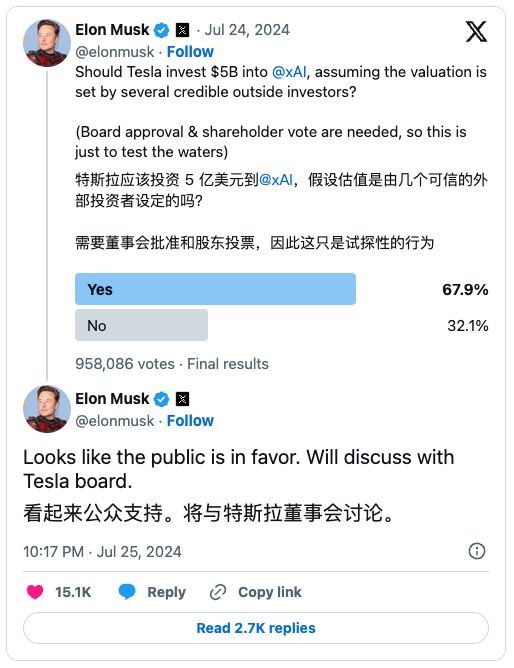Image resolution: width=514 pixels, height=668 pixels.
Task: Click the X logo in top right corner
Action: 476,32
